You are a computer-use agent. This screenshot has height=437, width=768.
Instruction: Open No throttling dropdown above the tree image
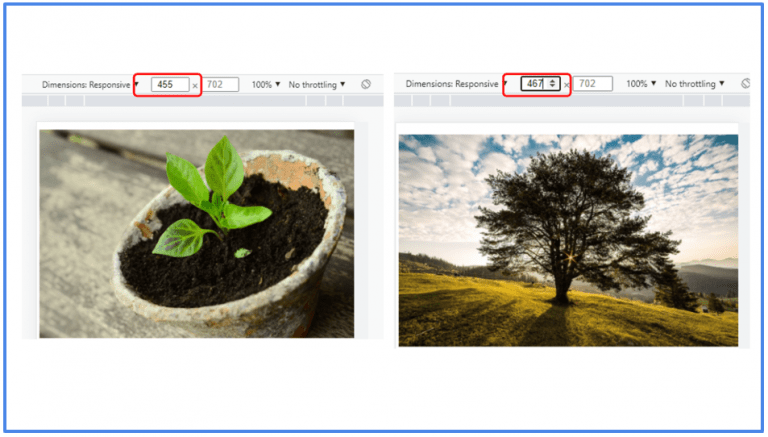(693, 85)
